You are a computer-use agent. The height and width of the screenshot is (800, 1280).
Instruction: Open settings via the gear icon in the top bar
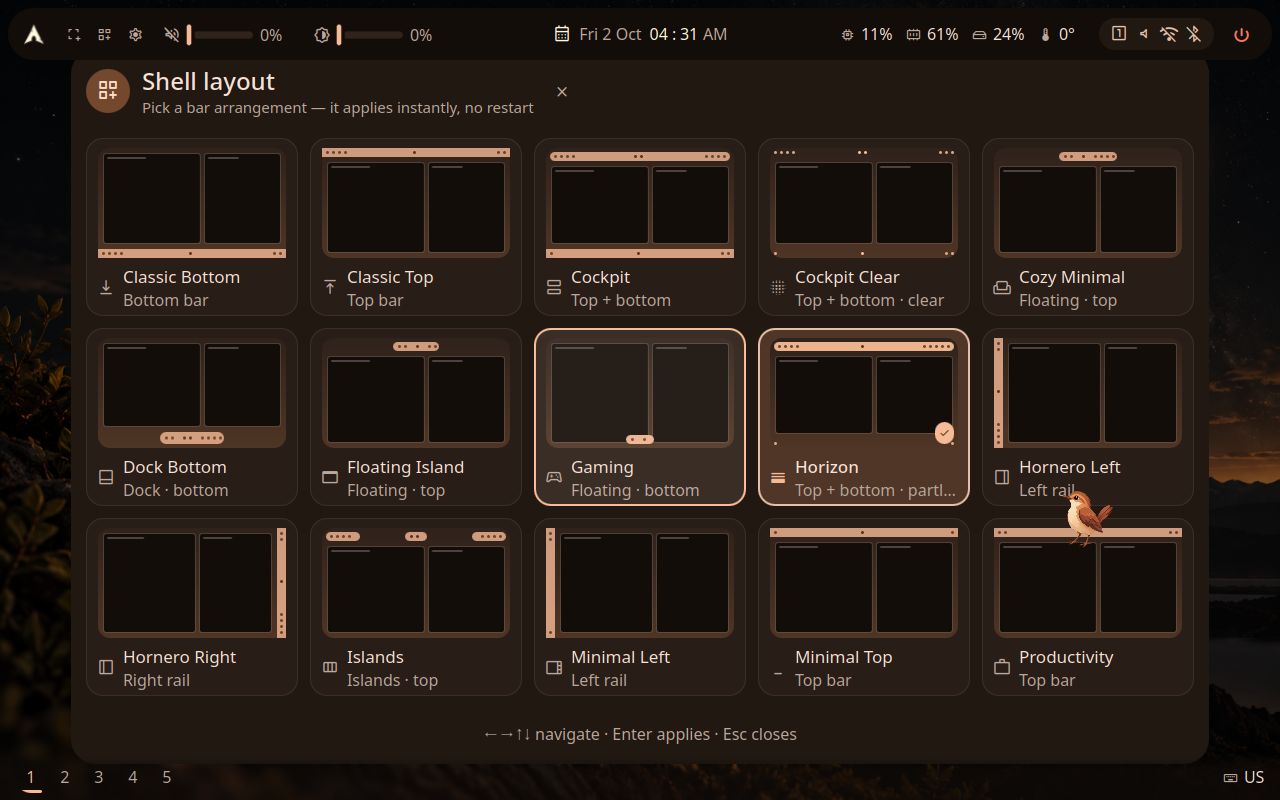tap(135, 35)
